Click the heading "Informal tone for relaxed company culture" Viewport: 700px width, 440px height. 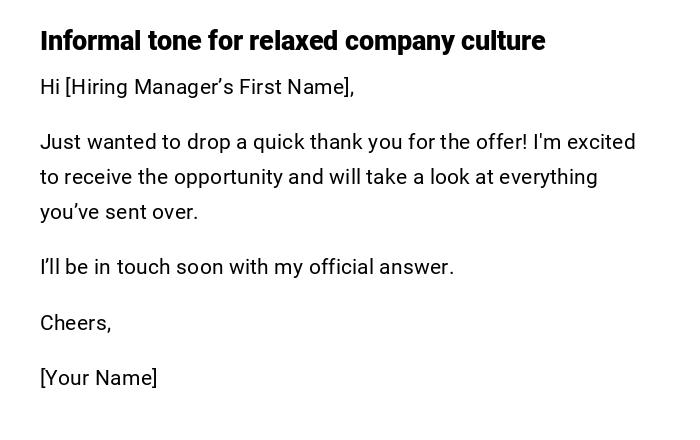click(292, 41)
